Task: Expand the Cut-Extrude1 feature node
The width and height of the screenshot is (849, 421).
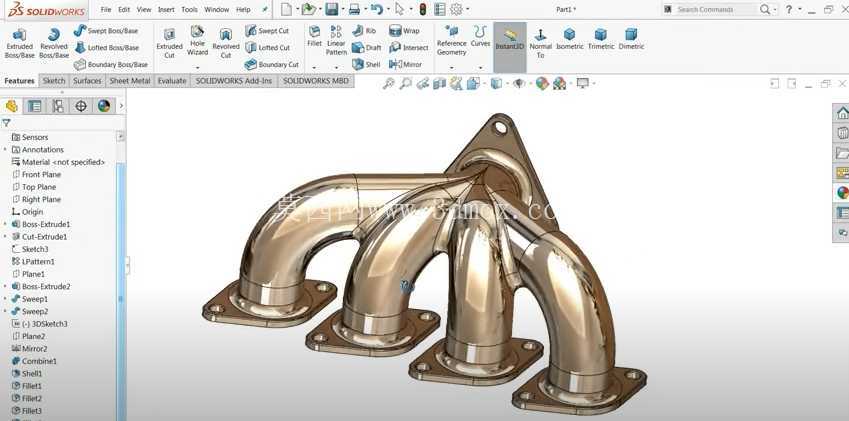Action: 5,236
